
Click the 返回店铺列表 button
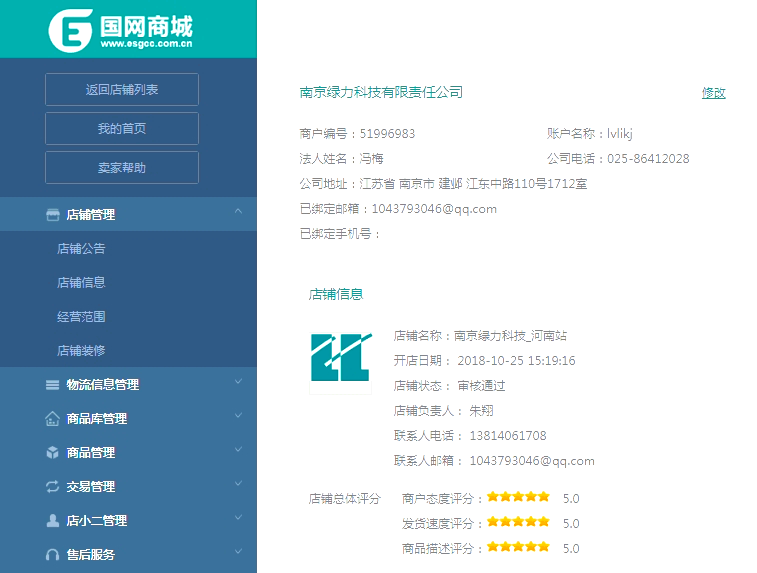pos(122,89)
